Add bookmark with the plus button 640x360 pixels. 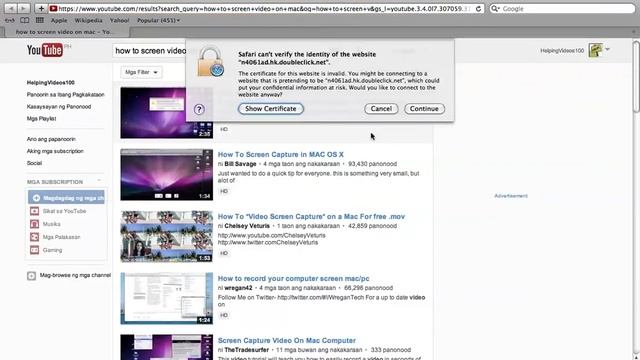pos(41,8)
